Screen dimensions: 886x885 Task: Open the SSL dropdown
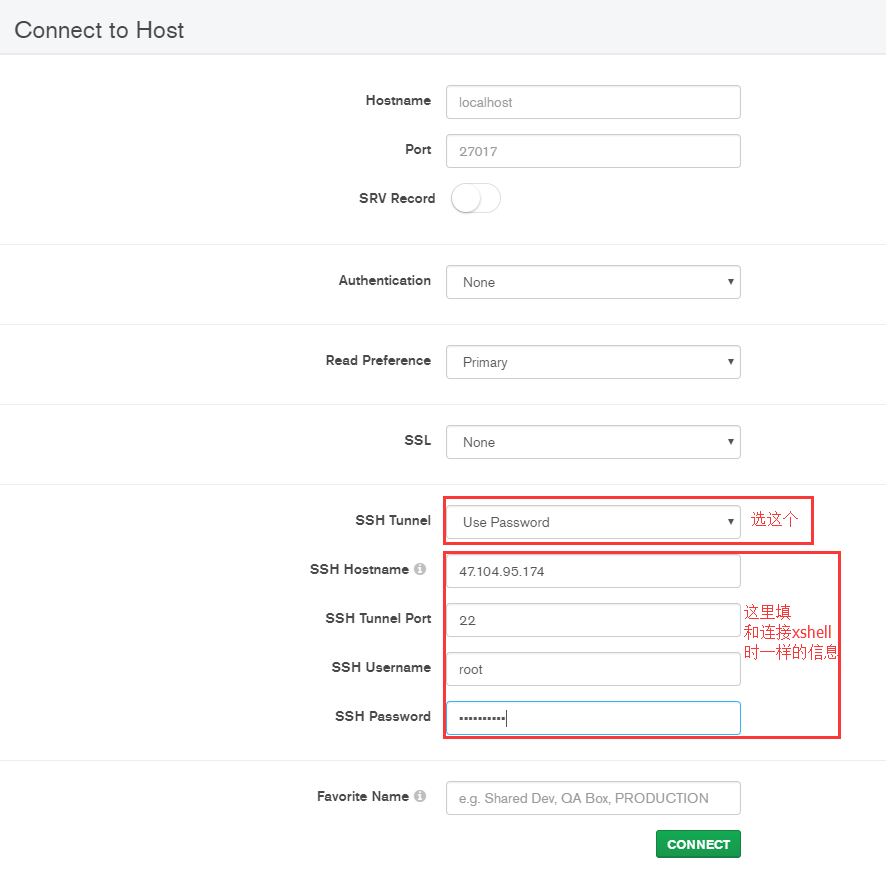click(593, 442)
